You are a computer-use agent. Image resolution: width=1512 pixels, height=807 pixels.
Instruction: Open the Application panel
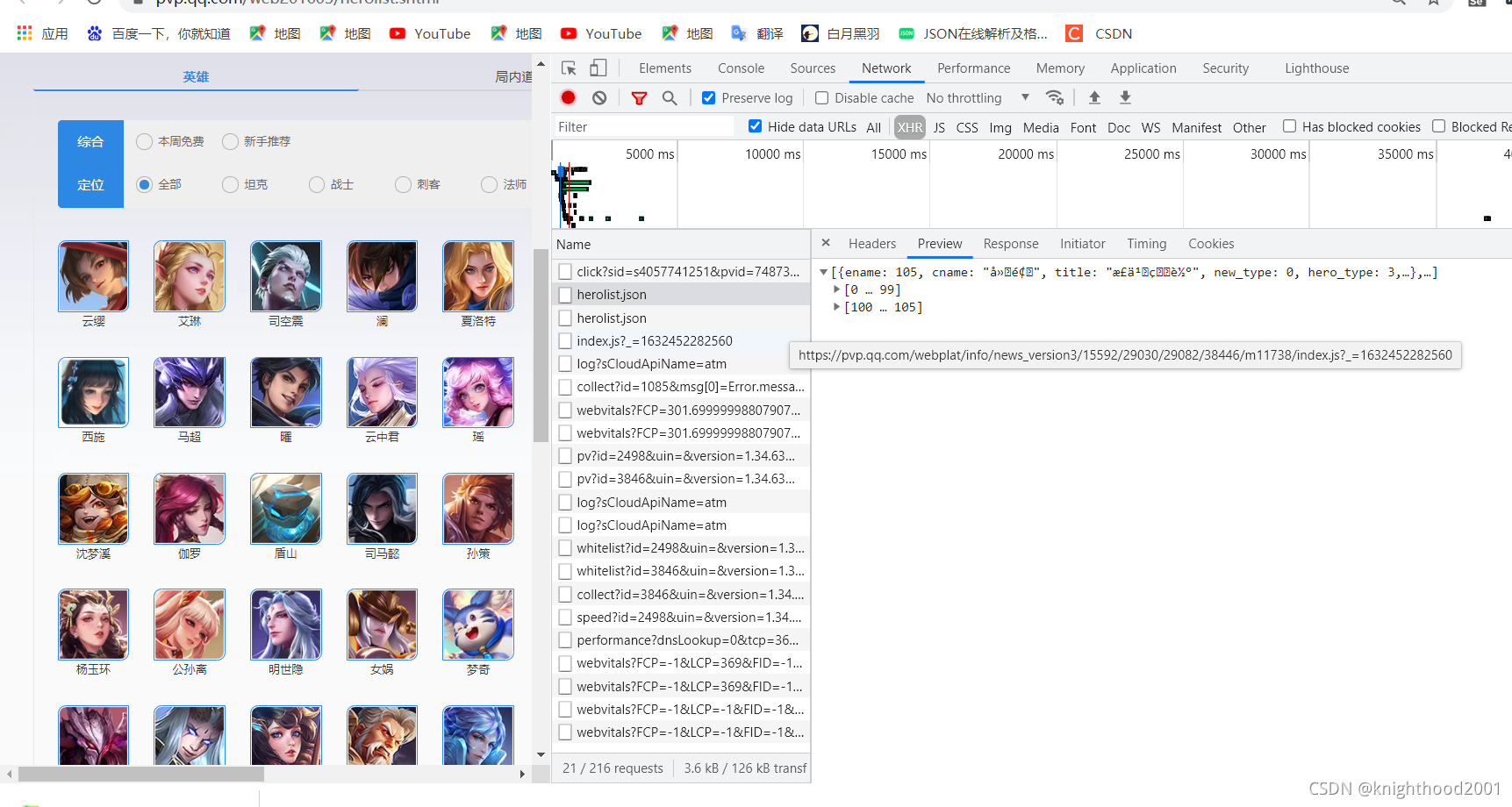pos(1143,68)
